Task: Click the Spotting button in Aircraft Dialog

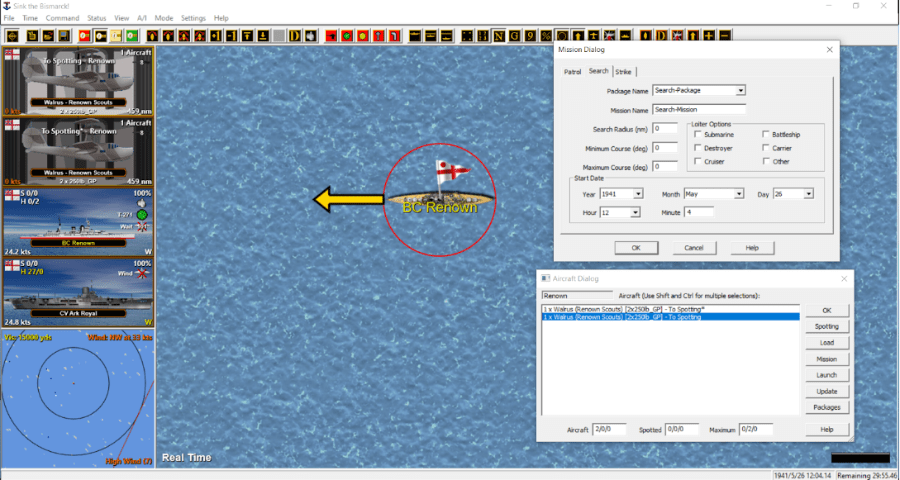Action: pos(827,327)
